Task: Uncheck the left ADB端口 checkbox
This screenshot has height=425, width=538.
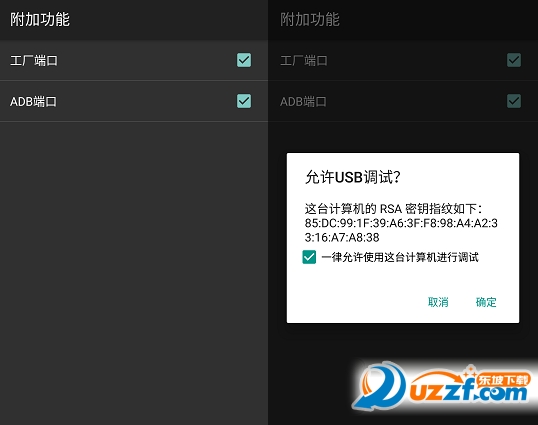Action: [x=244, y=101]
